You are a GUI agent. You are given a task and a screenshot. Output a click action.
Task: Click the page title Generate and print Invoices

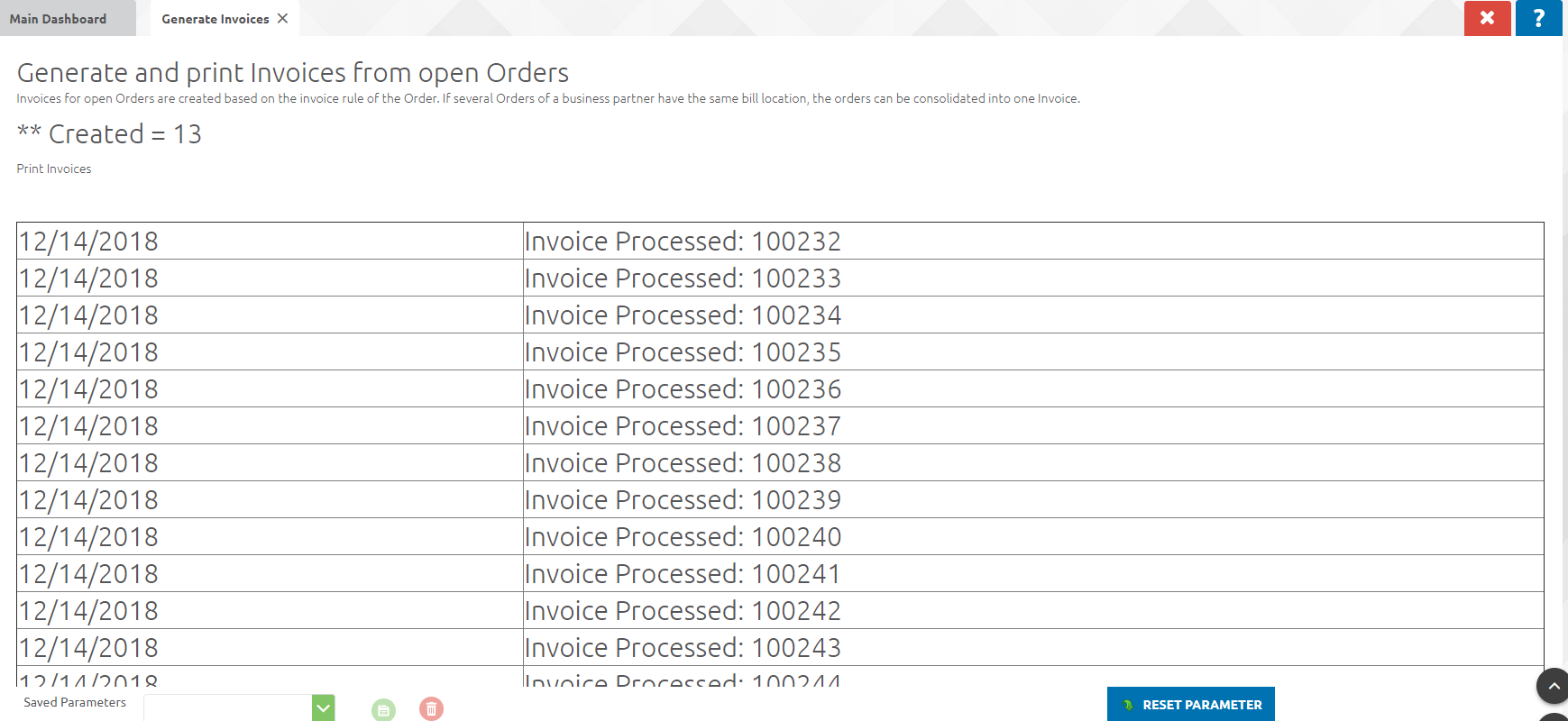point(292,72)
